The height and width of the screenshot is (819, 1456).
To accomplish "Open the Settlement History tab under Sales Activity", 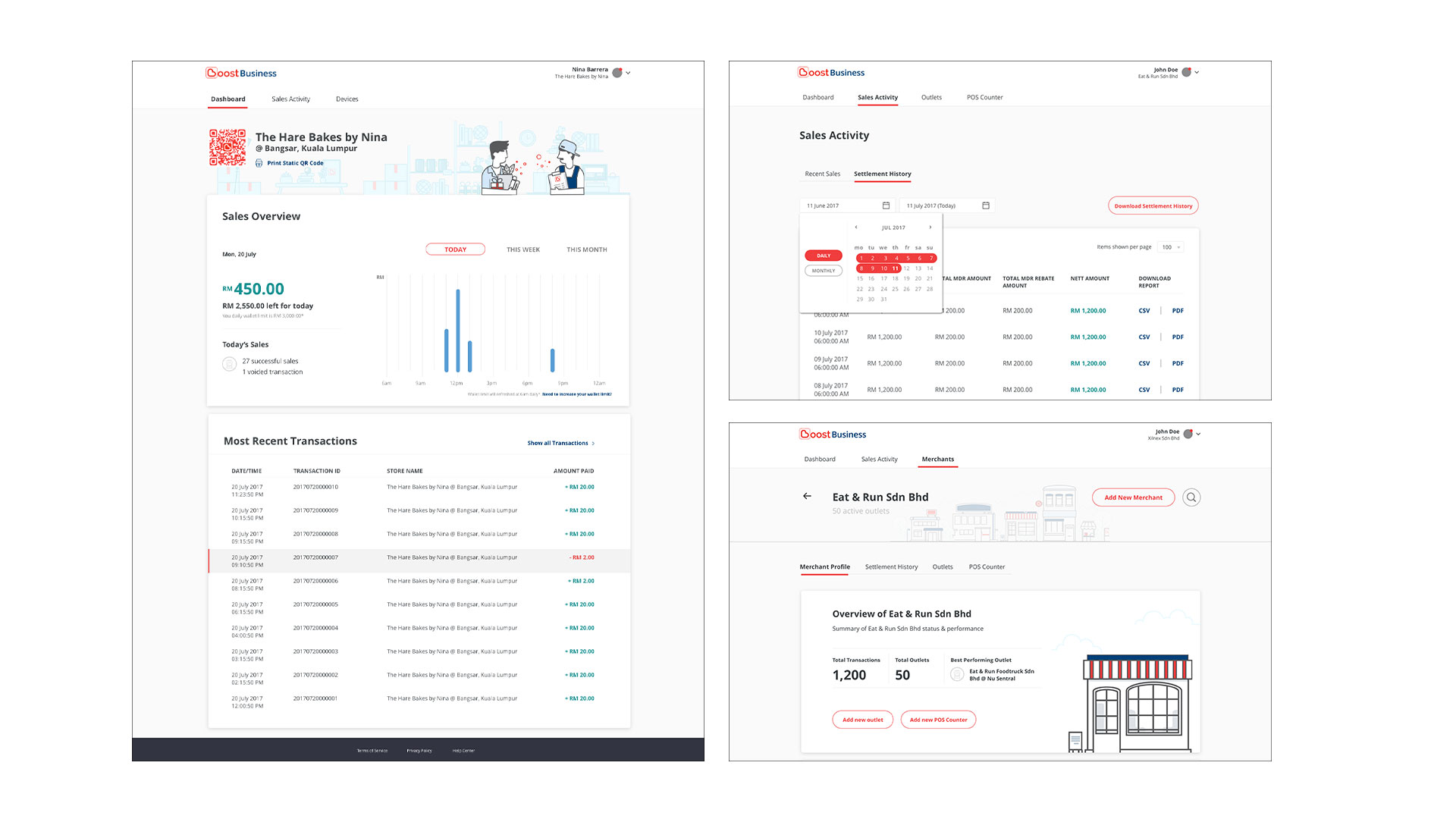I will [x=882, y=174].
